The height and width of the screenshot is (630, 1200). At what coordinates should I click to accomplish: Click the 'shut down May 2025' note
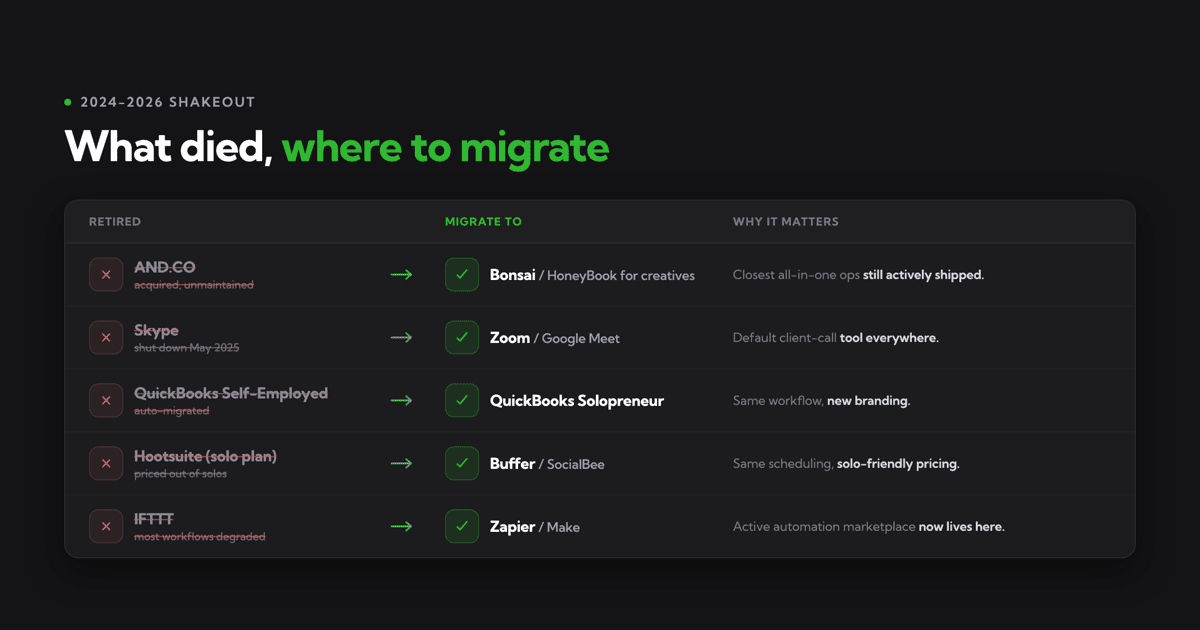pyautogui.click(x=187, y=348)
